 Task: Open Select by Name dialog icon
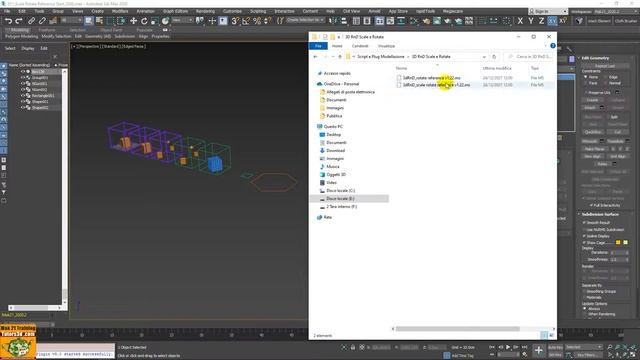99,20
